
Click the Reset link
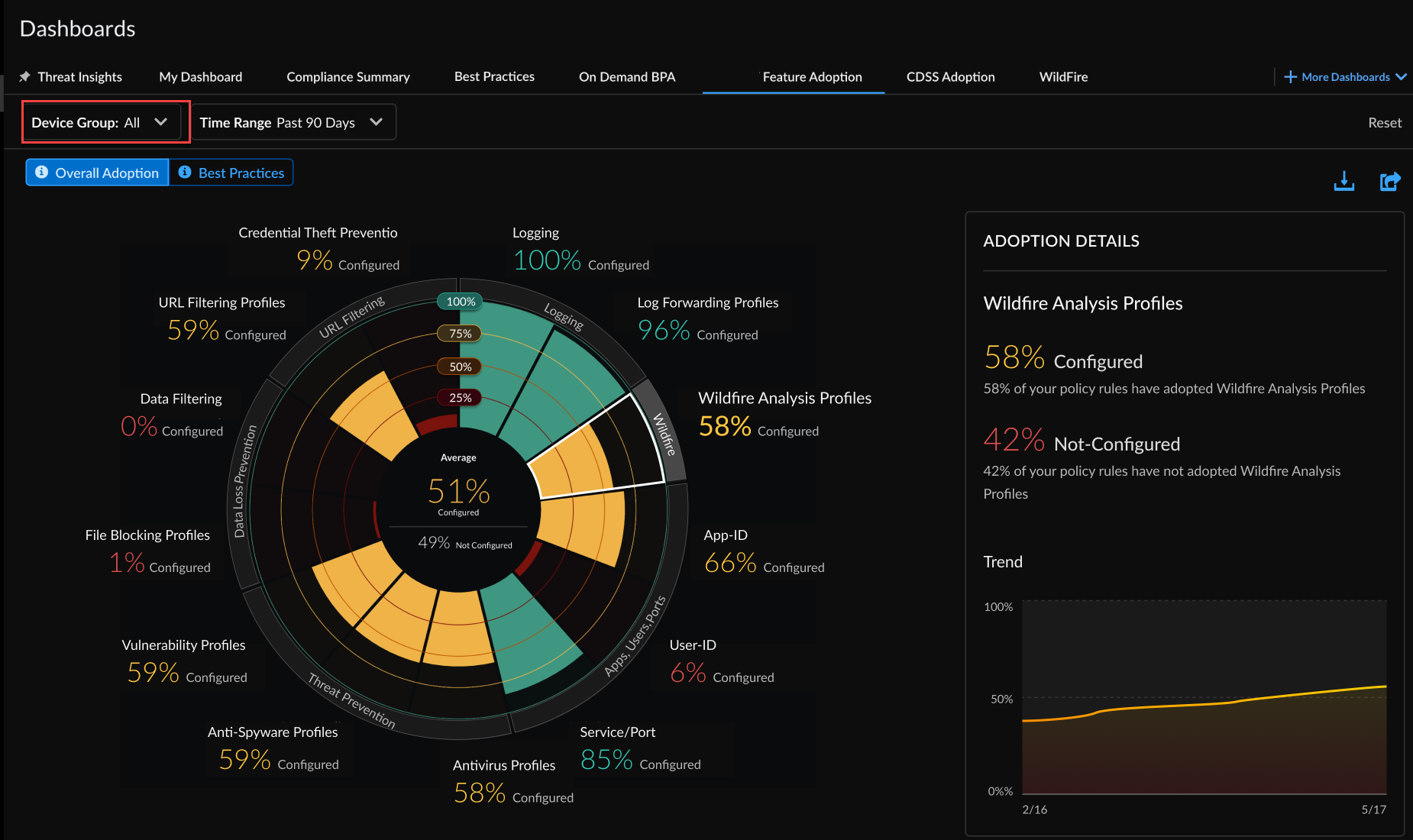click(x=1385, y=122)
